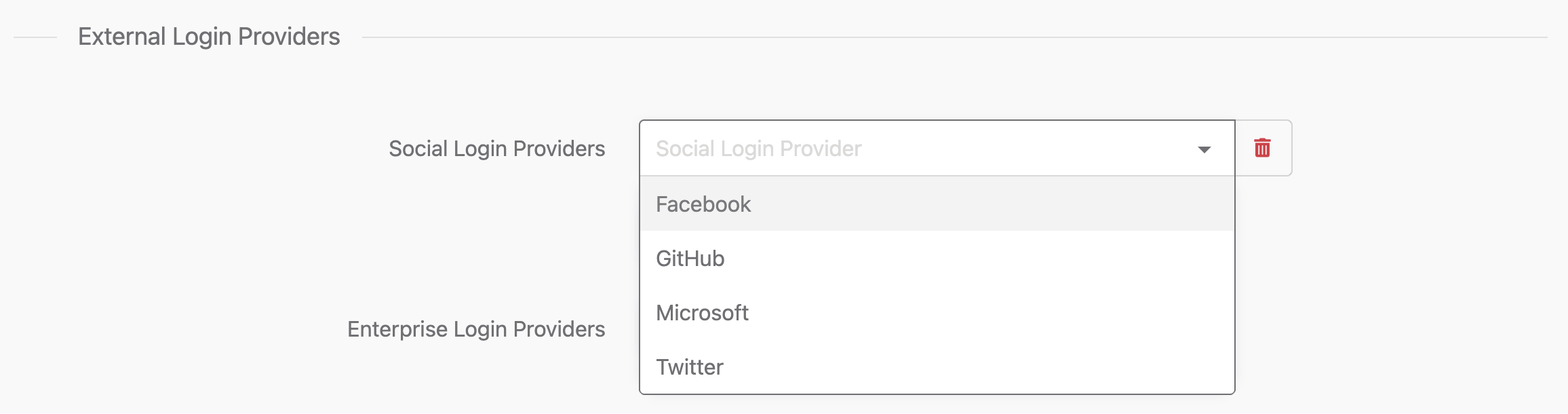
Task: Click the red trash can icon
Action: [1262, 148]
